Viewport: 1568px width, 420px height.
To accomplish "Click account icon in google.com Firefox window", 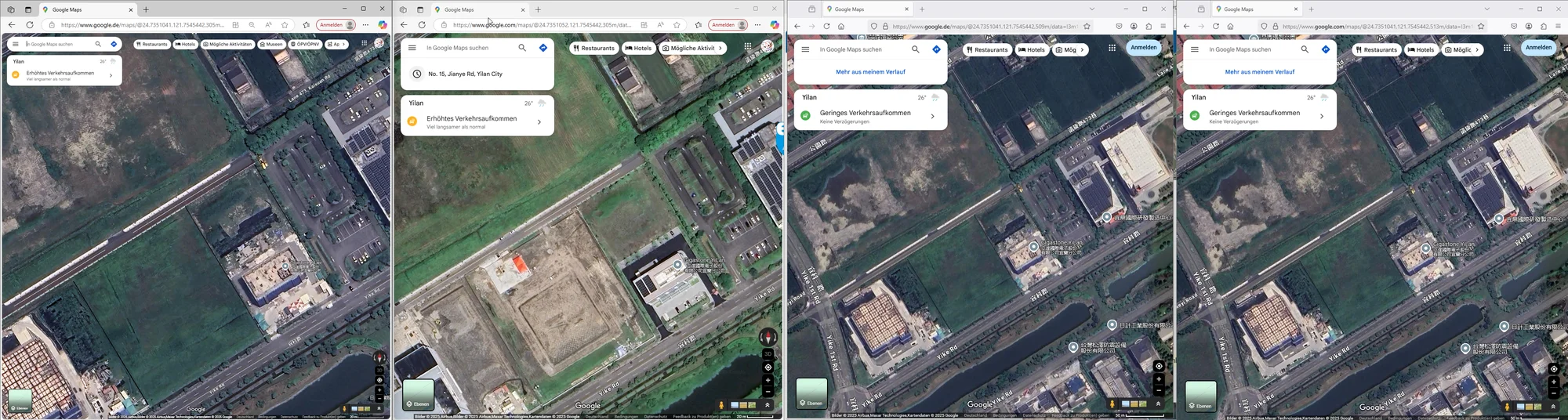I will click(1529, 26).
